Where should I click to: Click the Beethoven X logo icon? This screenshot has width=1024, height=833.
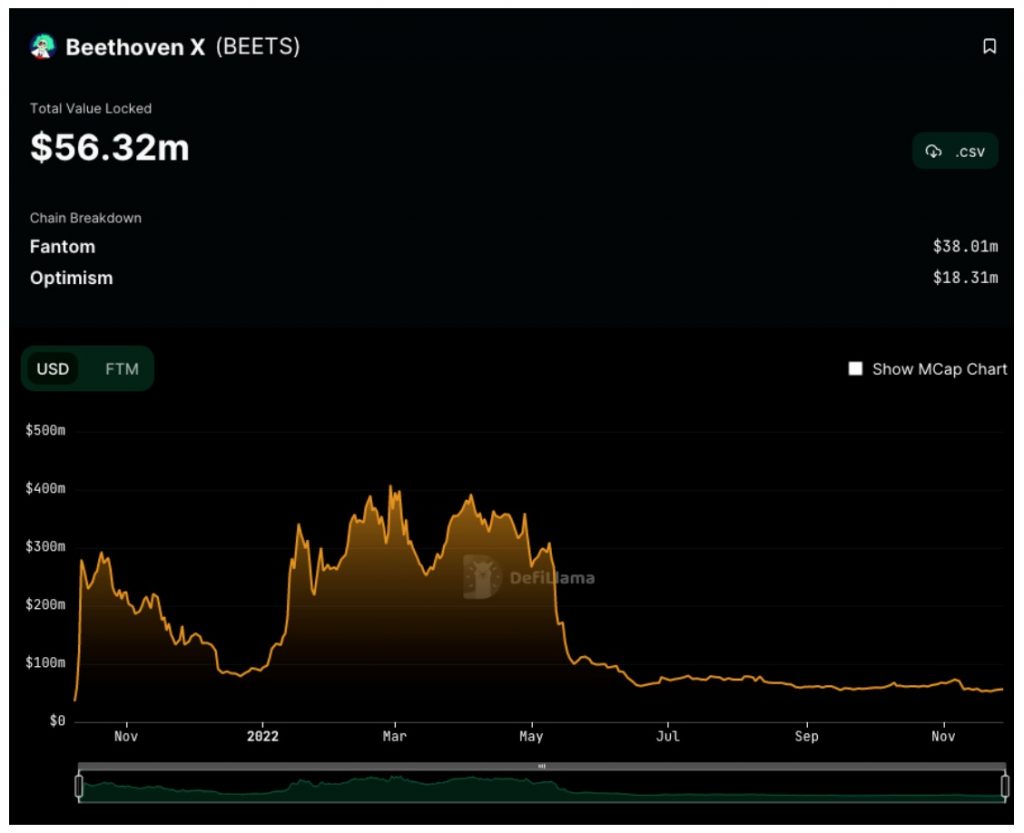(43, 47)
